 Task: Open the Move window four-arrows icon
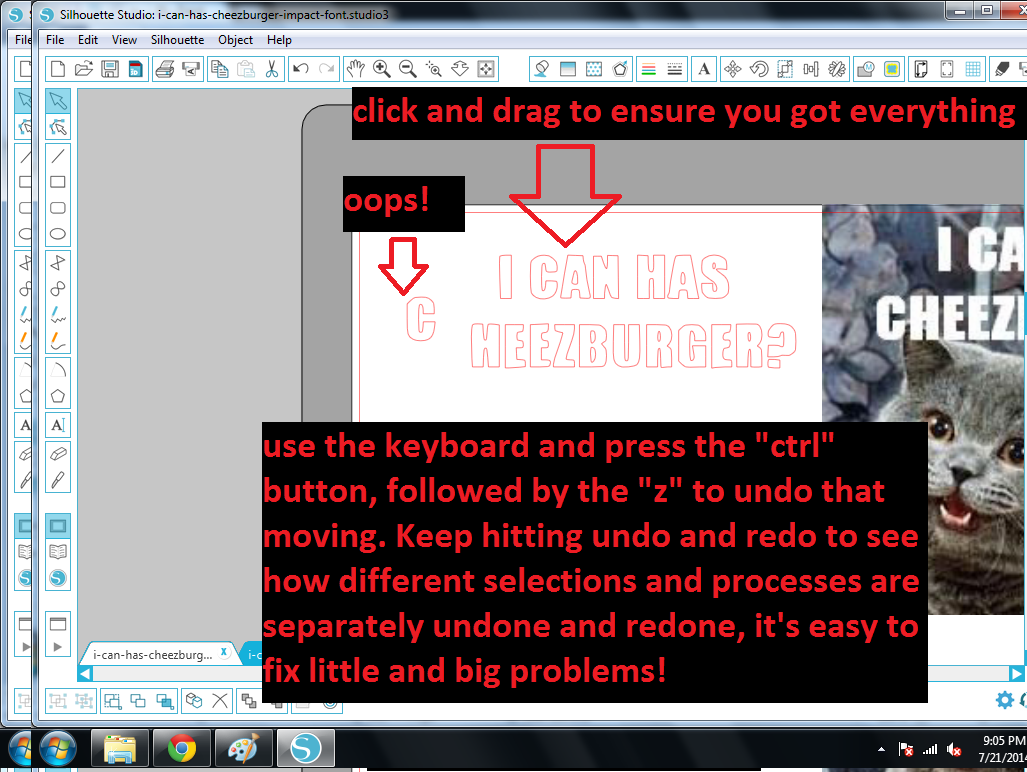pyautogui.click(x=733, y=69)
